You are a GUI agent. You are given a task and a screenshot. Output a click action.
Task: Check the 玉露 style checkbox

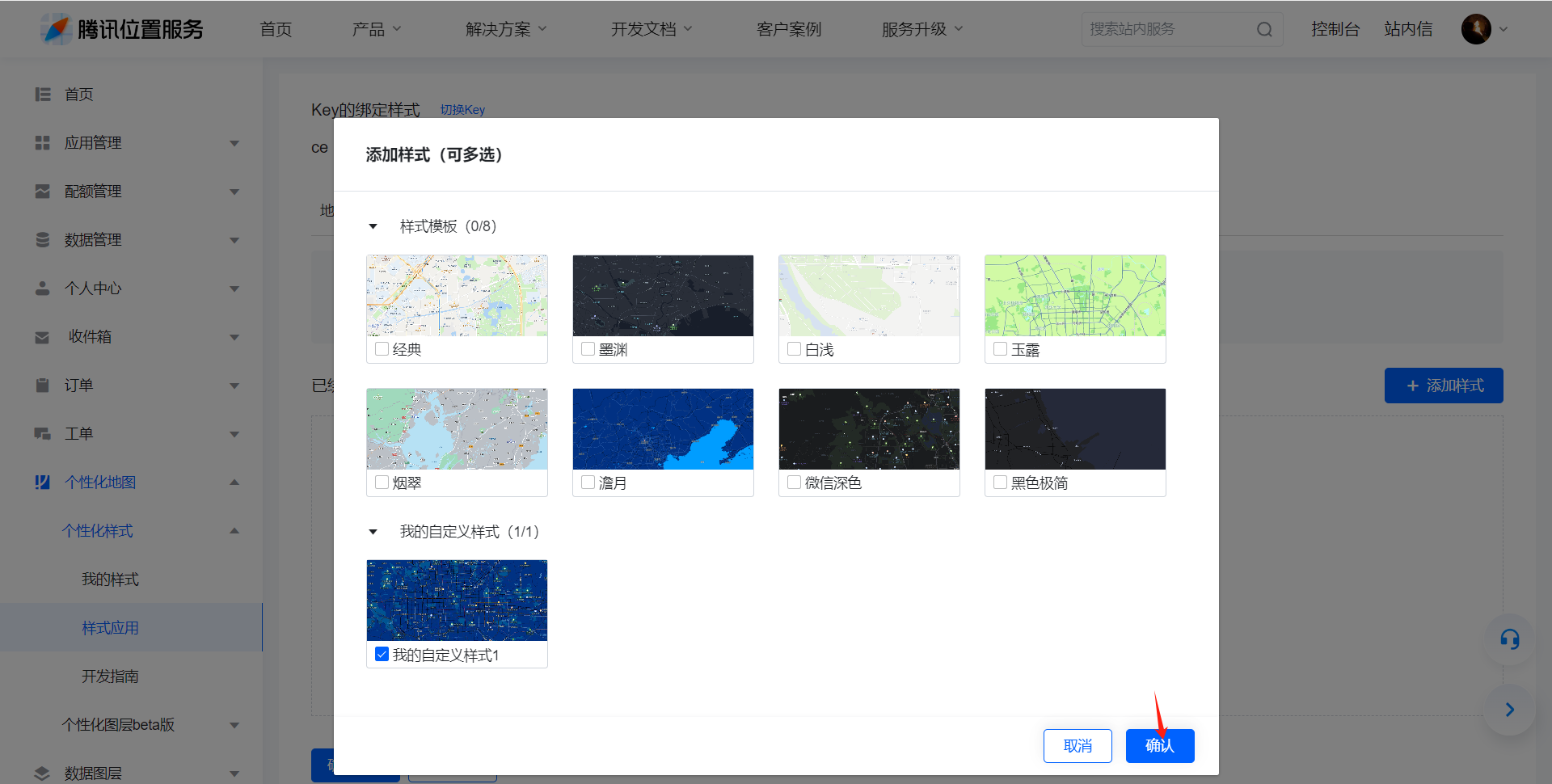pyautogui.click(x=1001, y=349)
